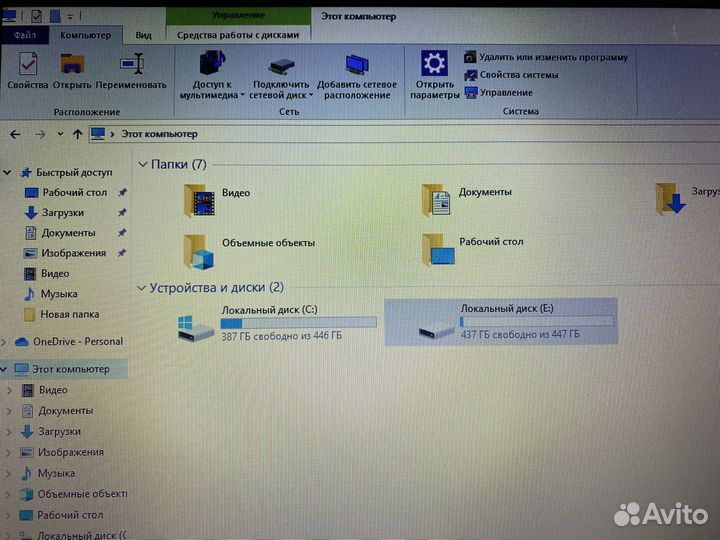The width and height of the screenshot is (720, 540).
Task: Click address bar Этот компьютер path
Action: point(159,134)
